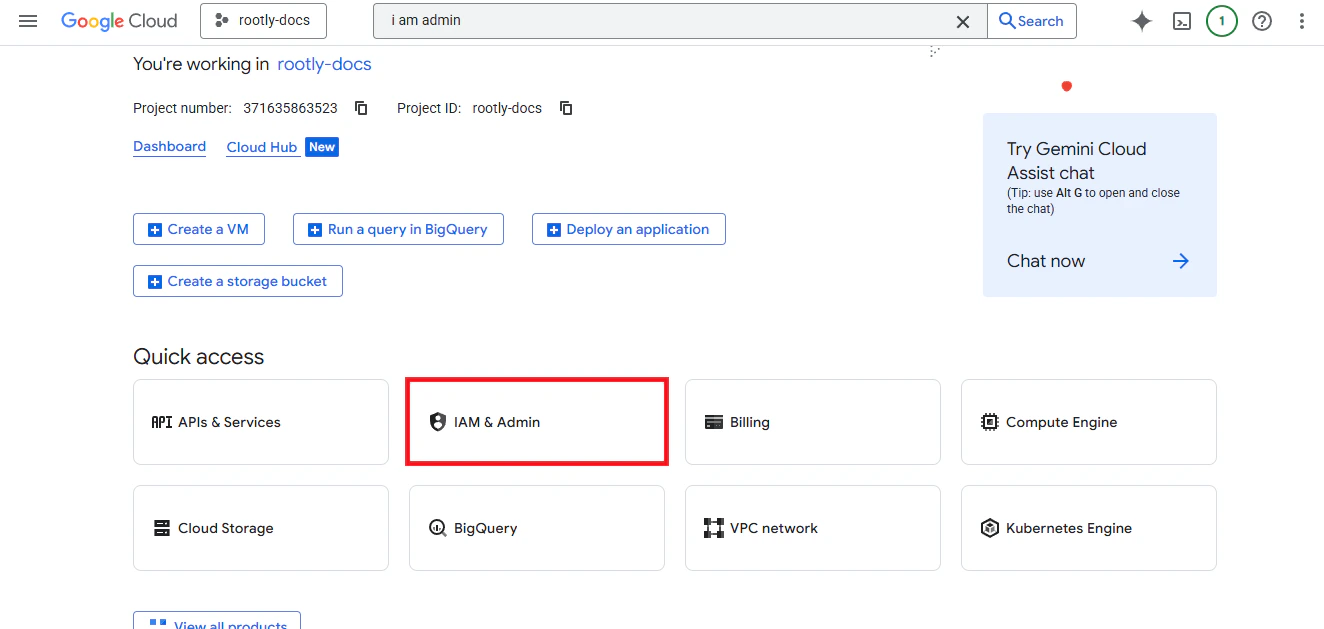1324x629 pixels.
Task: Copy the Project ID rootly-docs
Action: click(565, 108)
